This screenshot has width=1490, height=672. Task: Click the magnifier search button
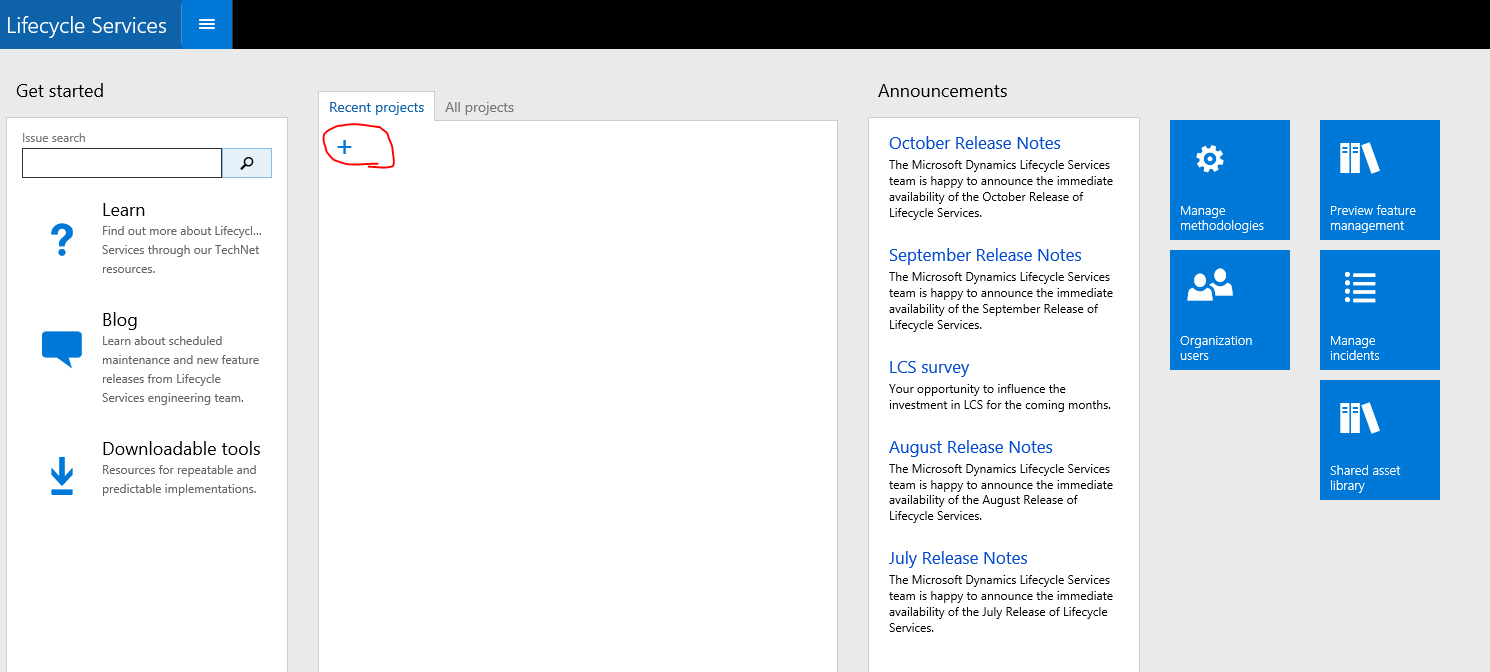247,163
